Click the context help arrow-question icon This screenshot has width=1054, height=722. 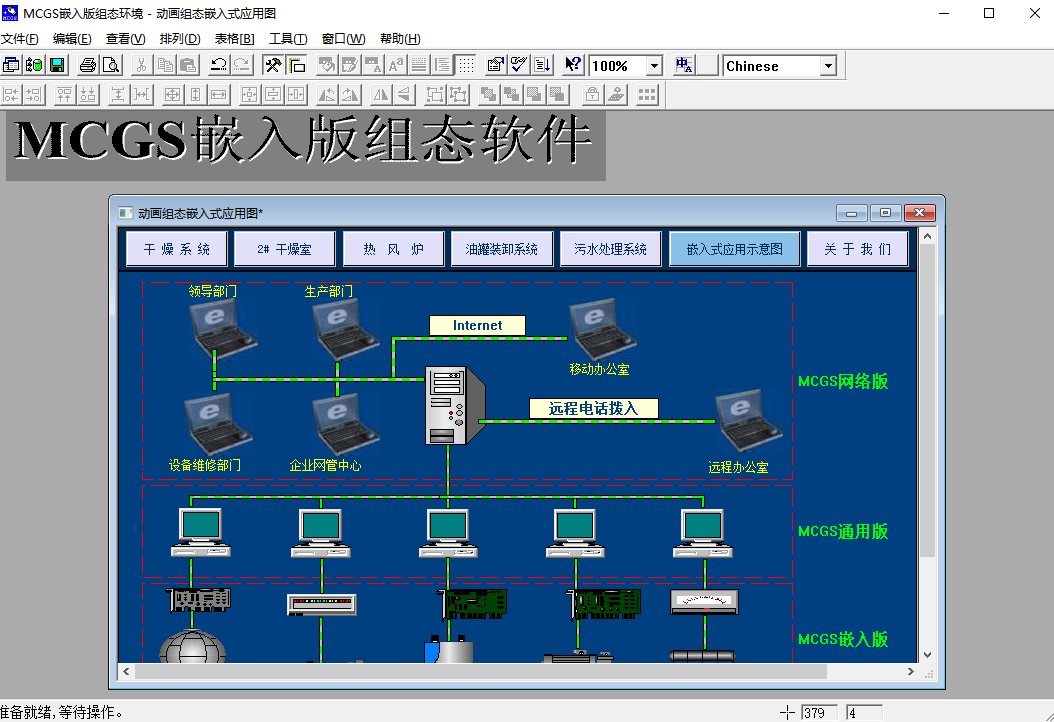tap(573, 65)
